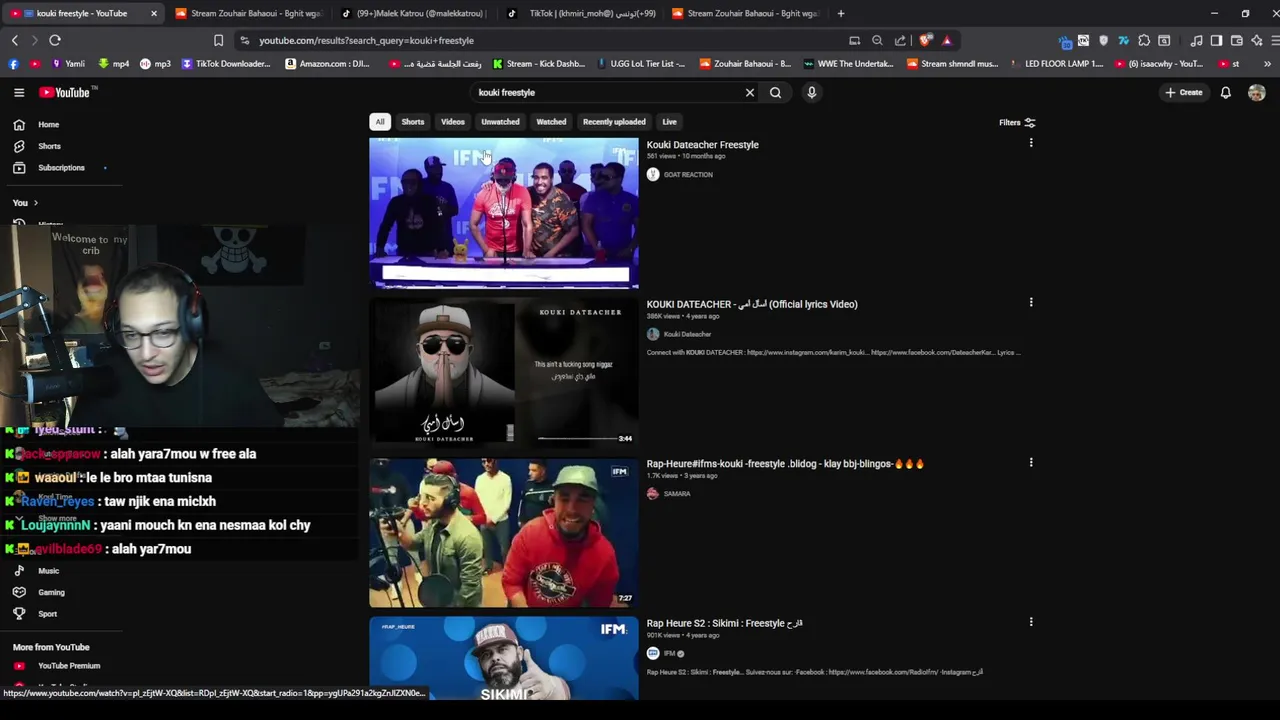The height and width of the screenshot is (720, 1280).
Task: Open Kouki Dateacher Freestyle video title
Action: (x=702, y=145)
